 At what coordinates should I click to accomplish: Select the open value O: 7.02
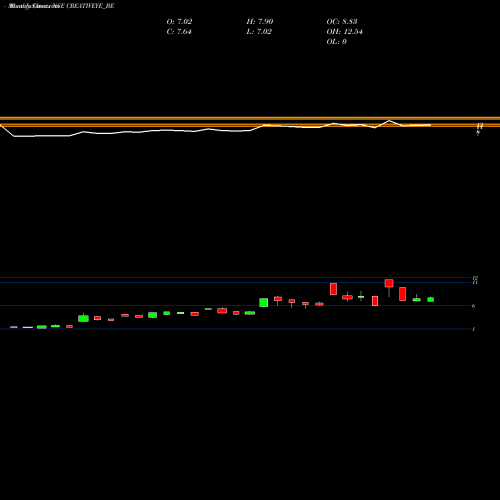179,21
